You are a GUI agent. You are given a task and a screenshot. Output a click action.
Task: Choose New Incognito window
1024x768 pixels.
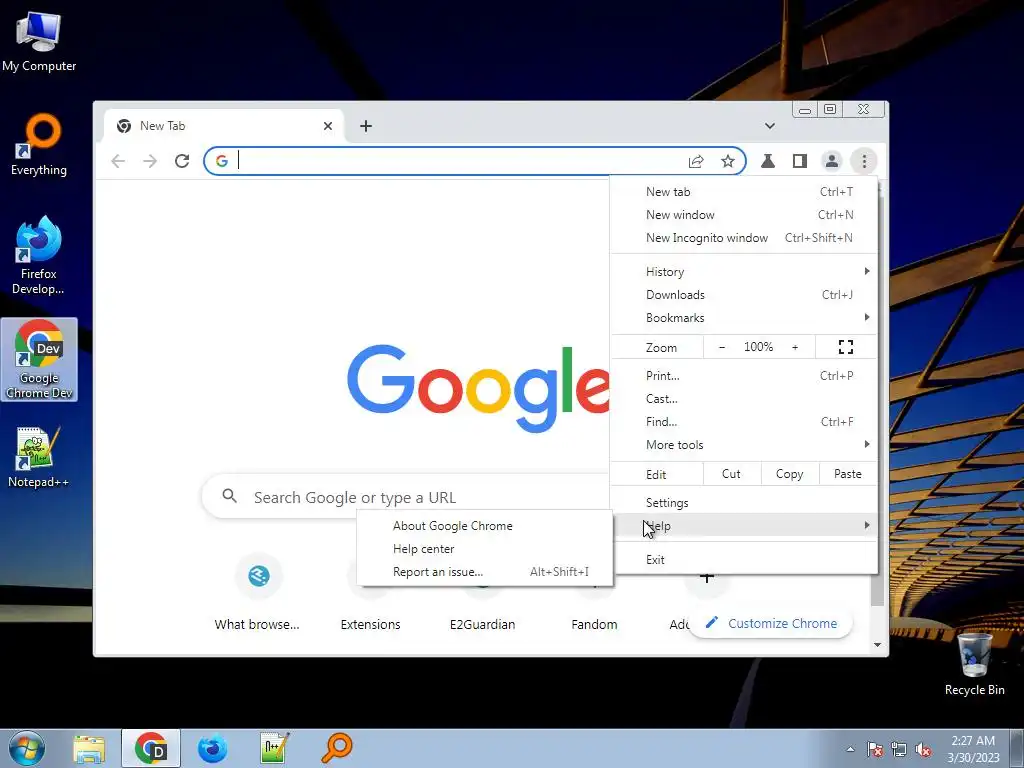[x=744, y=238]
